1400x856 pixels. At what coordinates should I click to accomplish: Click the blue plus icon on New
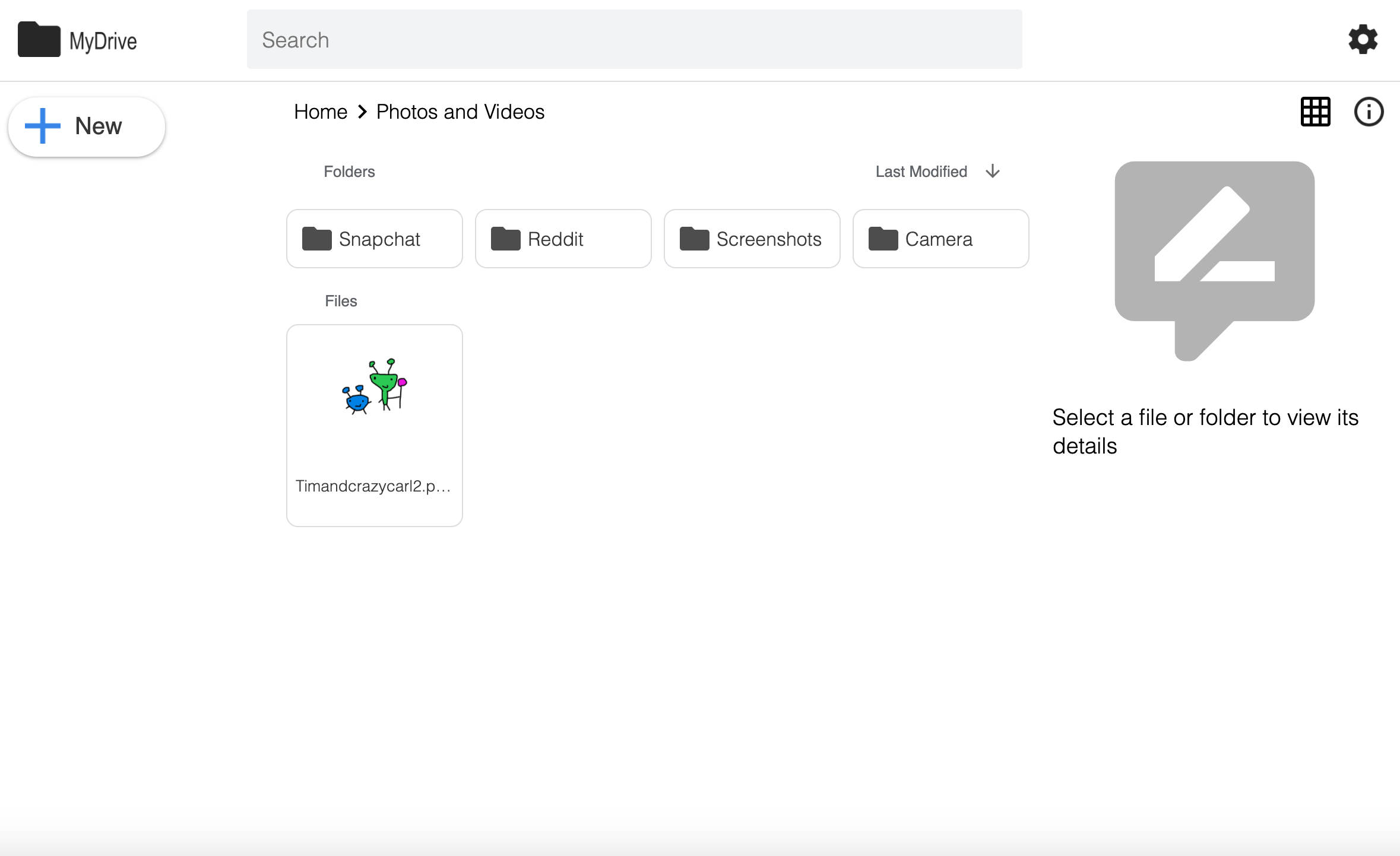tap(42, 126)
